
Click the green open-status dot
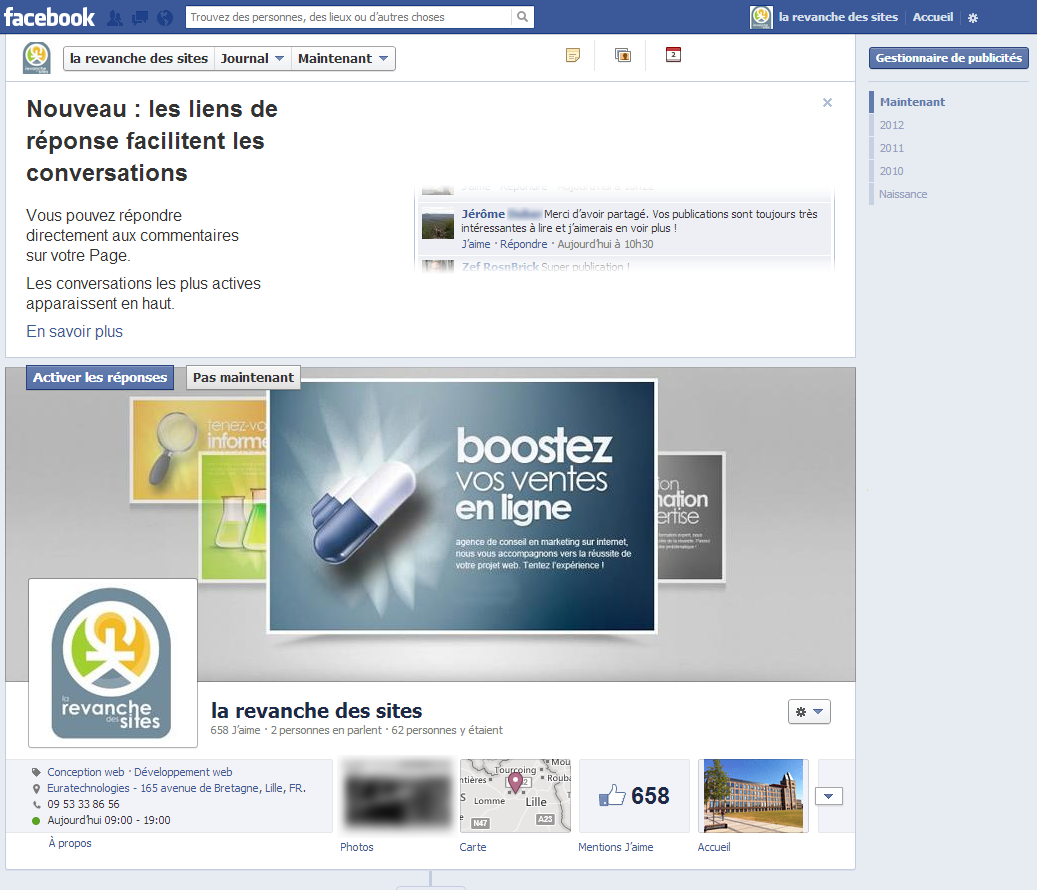[x=36, y=821]
